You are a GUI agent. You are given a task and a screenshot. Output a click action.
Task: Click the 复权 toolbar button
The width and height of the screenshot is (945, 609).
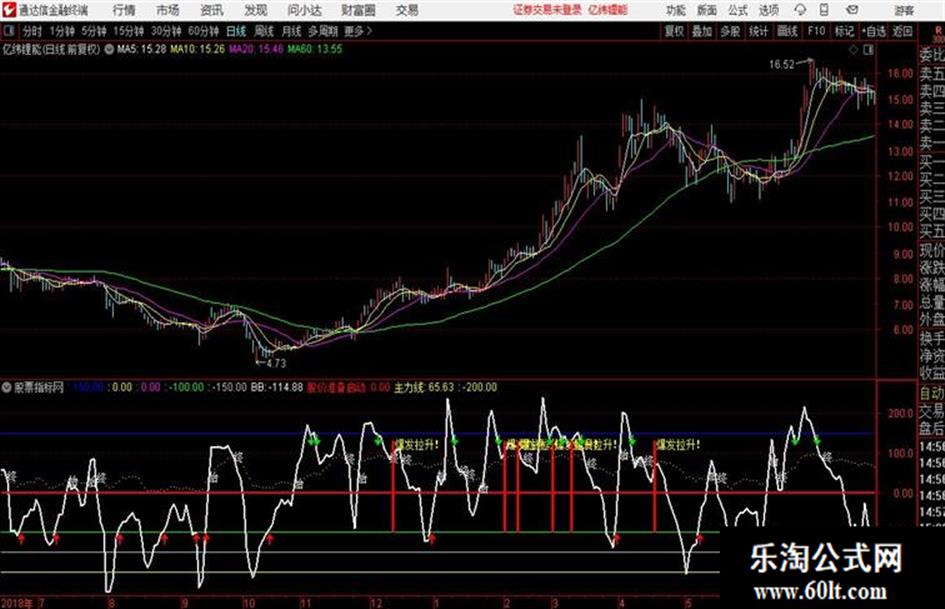[674, 31]
